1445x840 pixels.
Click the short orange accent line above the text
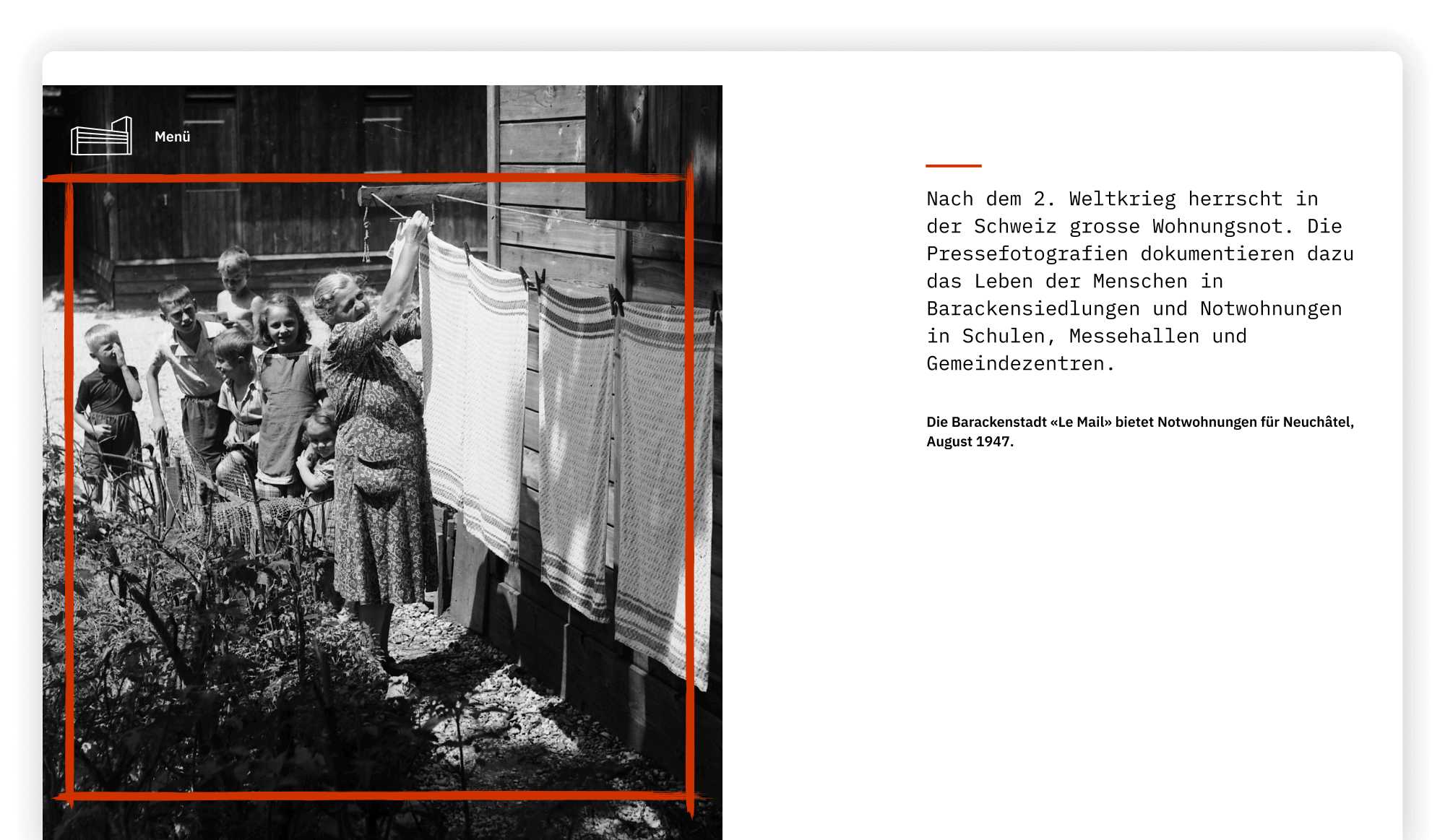pyautogui.click(x=953, y=165)
